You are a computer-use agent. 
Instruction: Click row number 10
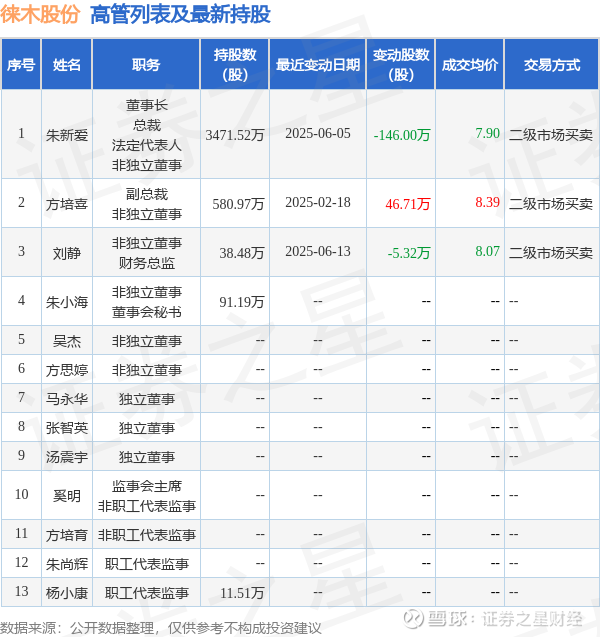point(21,494)
